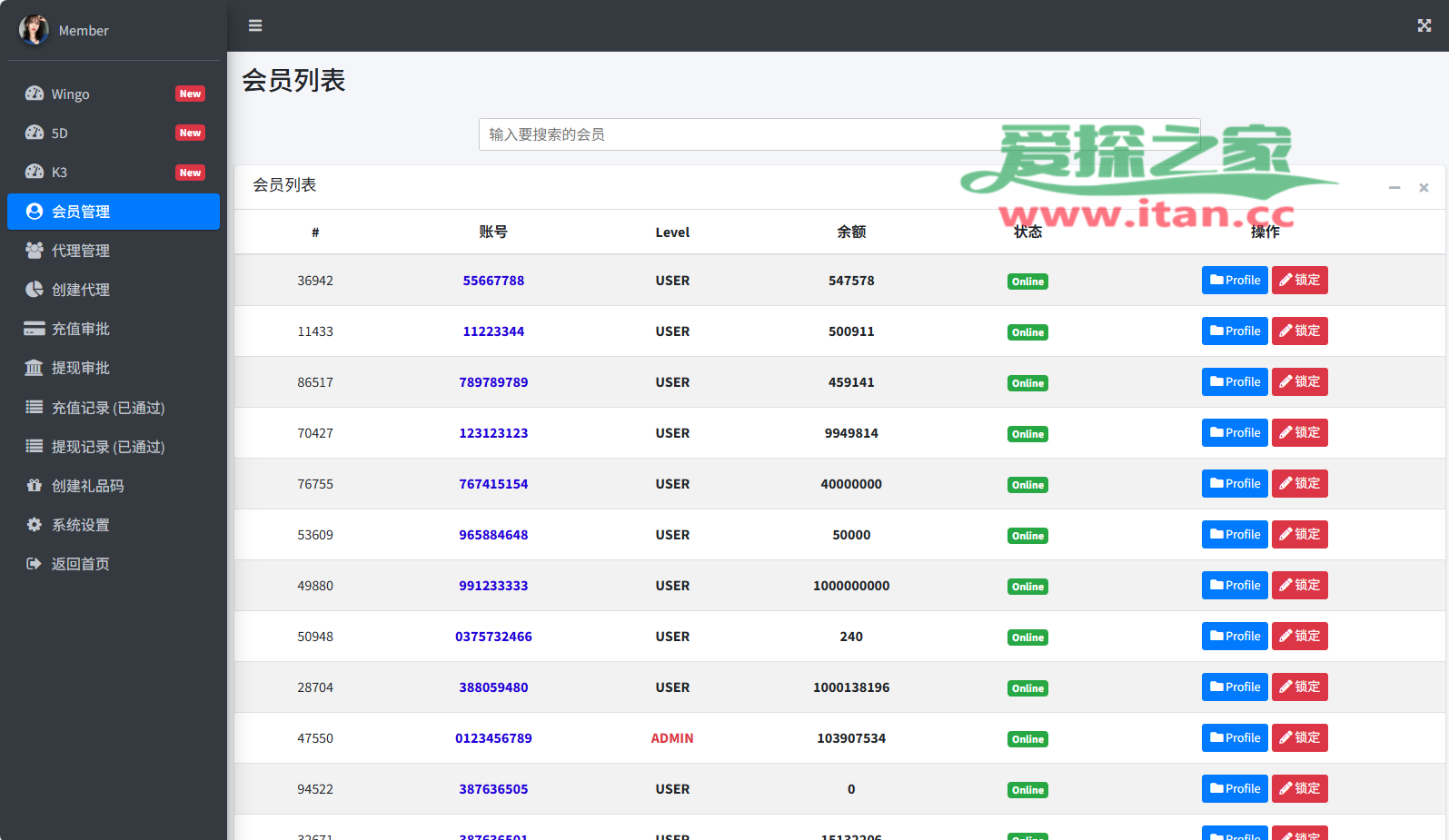This screenshot has height=840, width=1449.
Task: Click 返回首页 to return home
Action: pyautogui.click(x=80, y=564)
